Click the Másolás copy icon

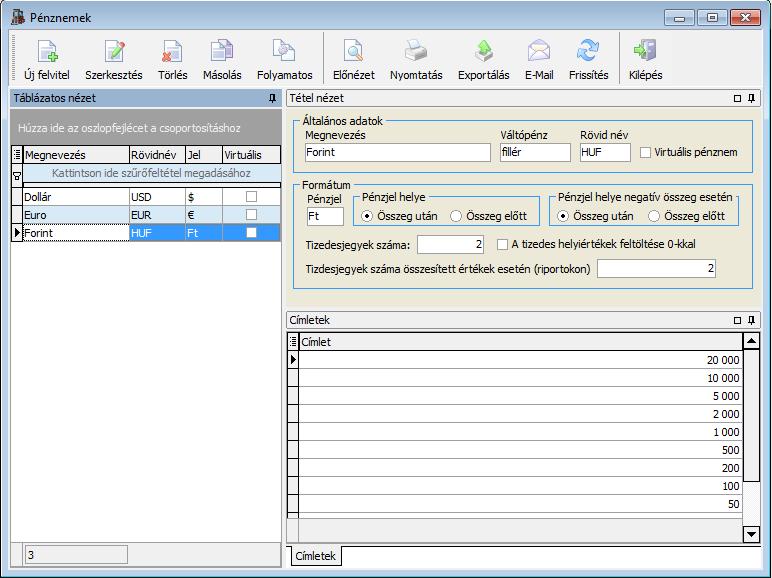point(222,51)
